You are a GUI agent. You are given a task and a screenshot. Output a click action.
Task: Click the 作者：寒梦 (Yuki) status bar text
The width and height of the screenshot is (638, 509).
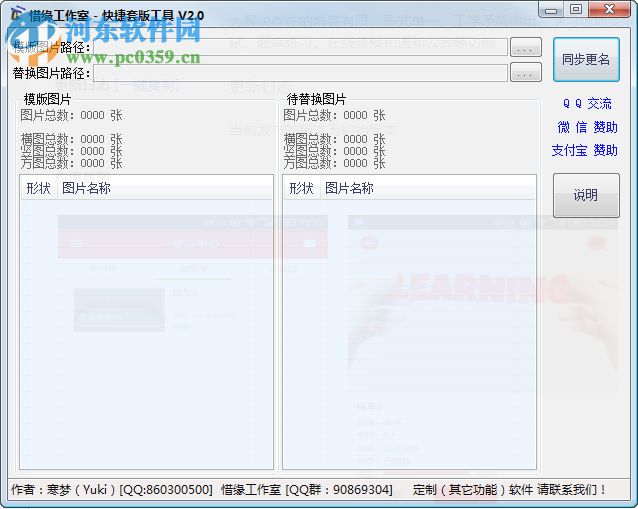(x=112, y=489)
